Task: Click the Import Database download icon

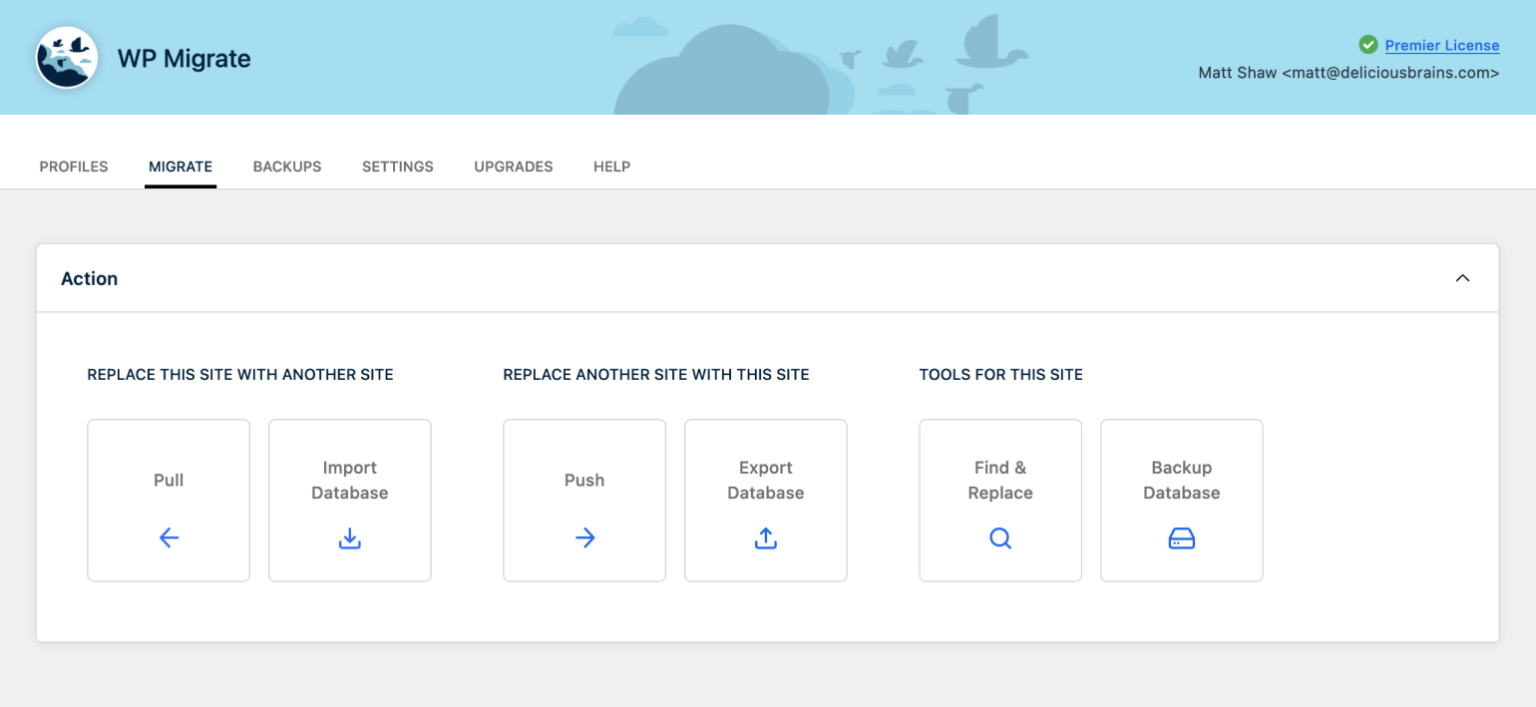Action: (350, 538)
